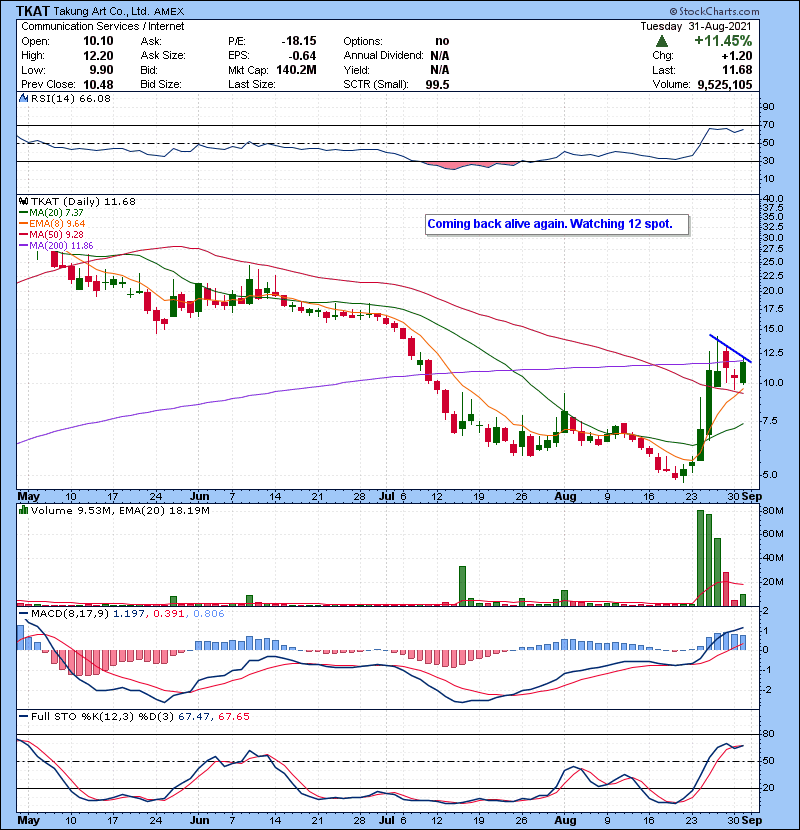Click the RSI(14) line chart icon
800x830 pixels.
point(23,98)
